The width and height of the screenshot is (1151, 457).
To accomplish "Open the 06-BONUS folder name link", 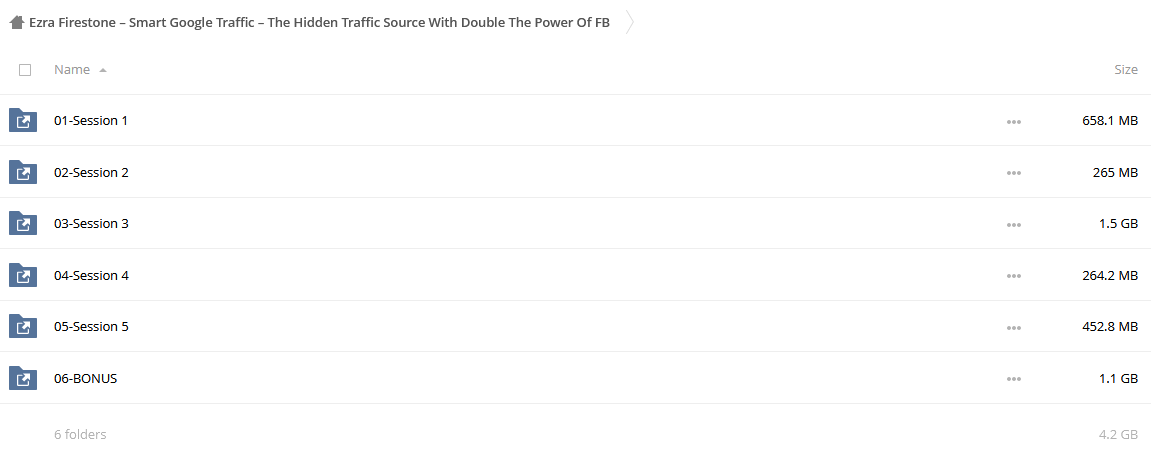I will pos(85,379).
